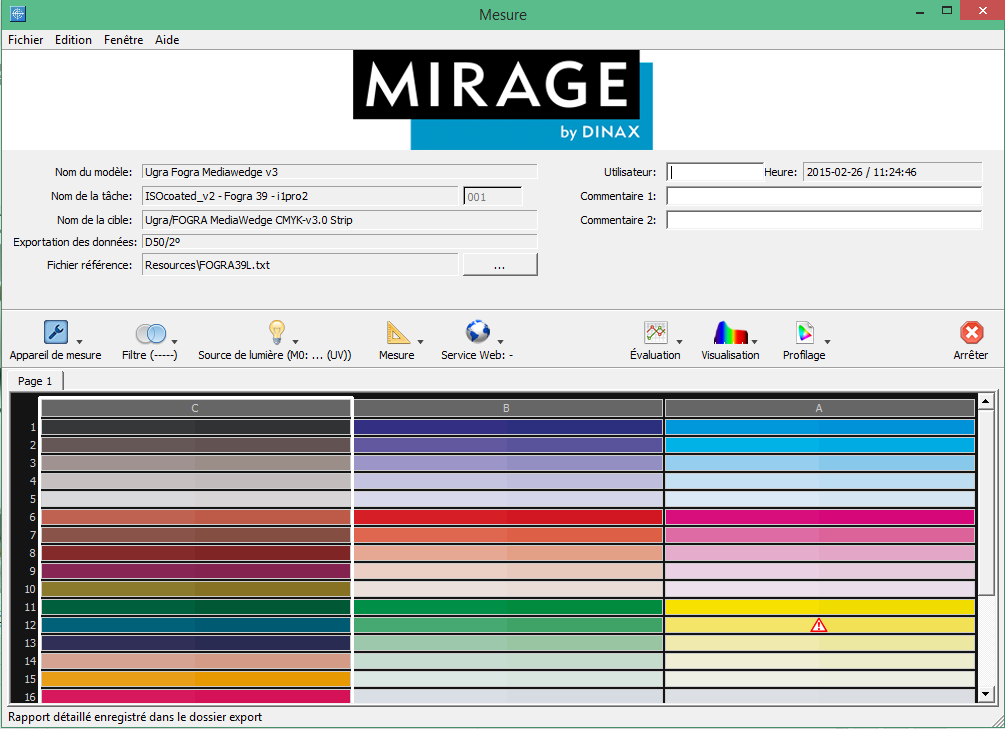Open the Aide menu

167,40
